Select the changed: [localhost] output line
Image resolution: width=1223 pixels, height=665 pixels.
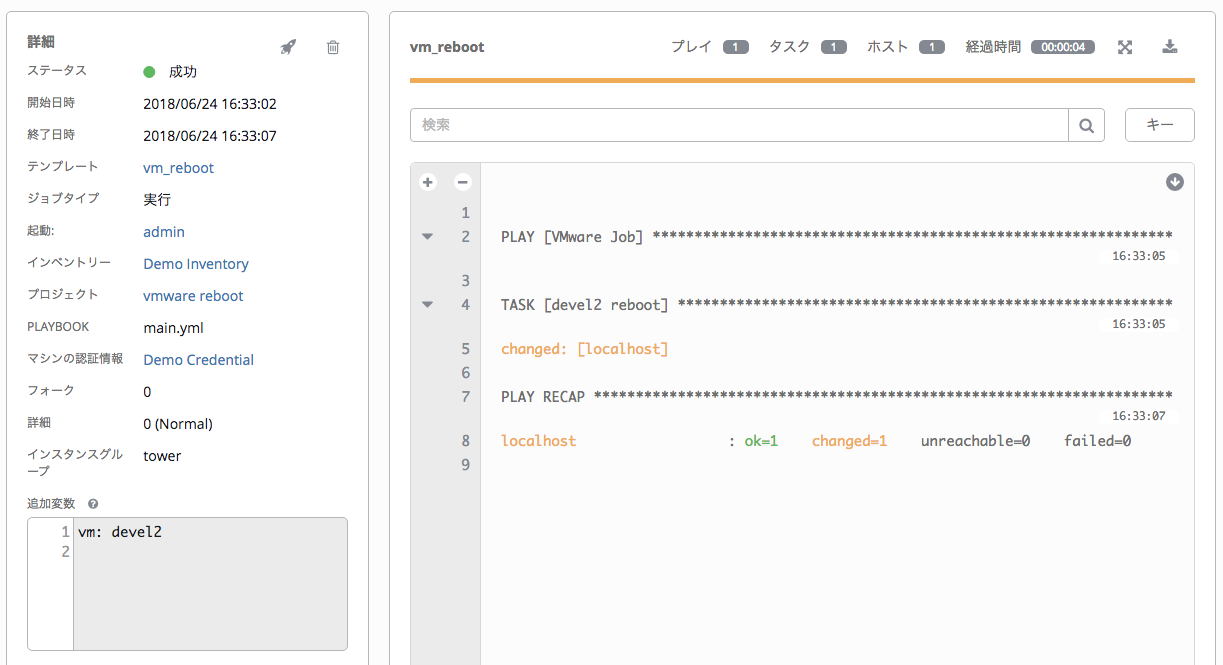coord(584,349)
